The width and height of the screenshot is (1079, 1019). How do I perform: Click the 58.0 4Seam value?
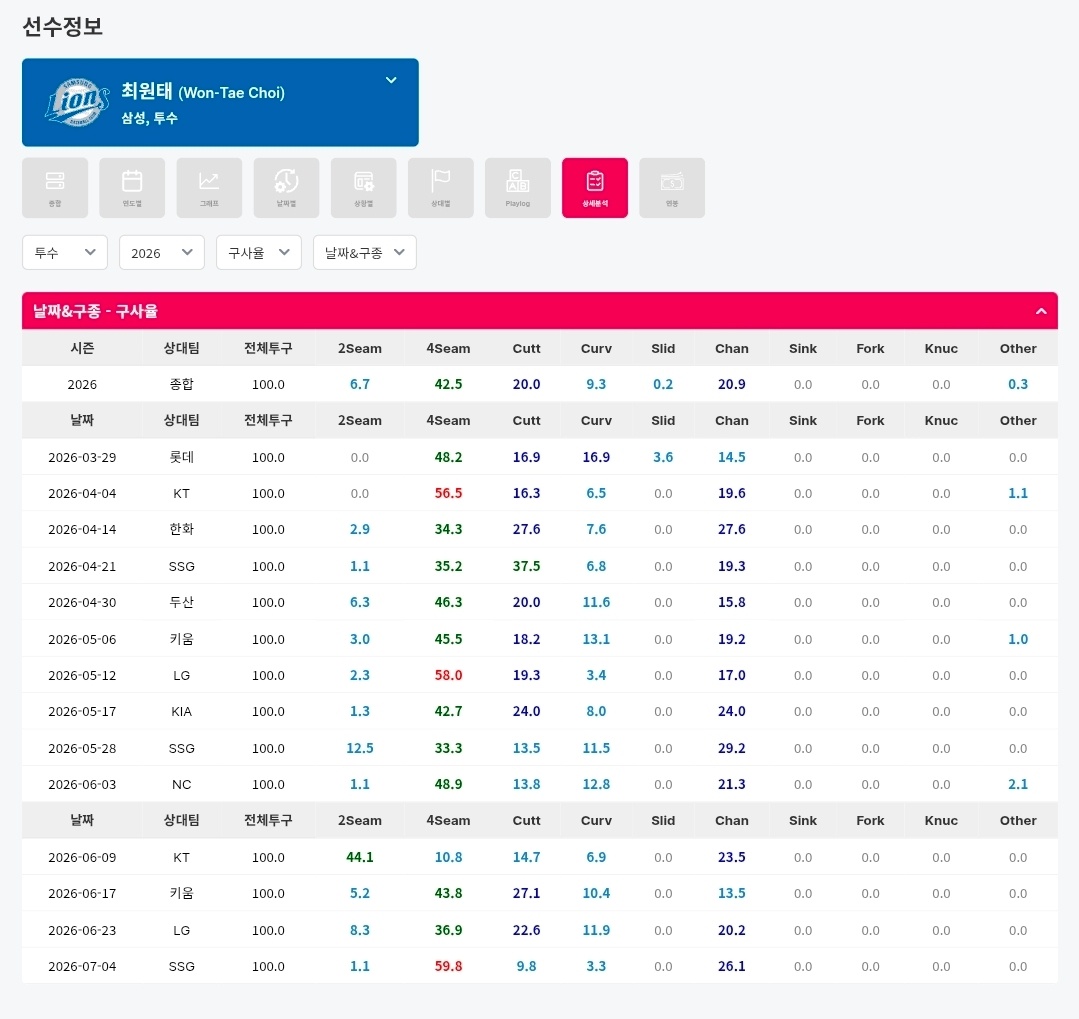pyautogui.click(x=448, y=675)
